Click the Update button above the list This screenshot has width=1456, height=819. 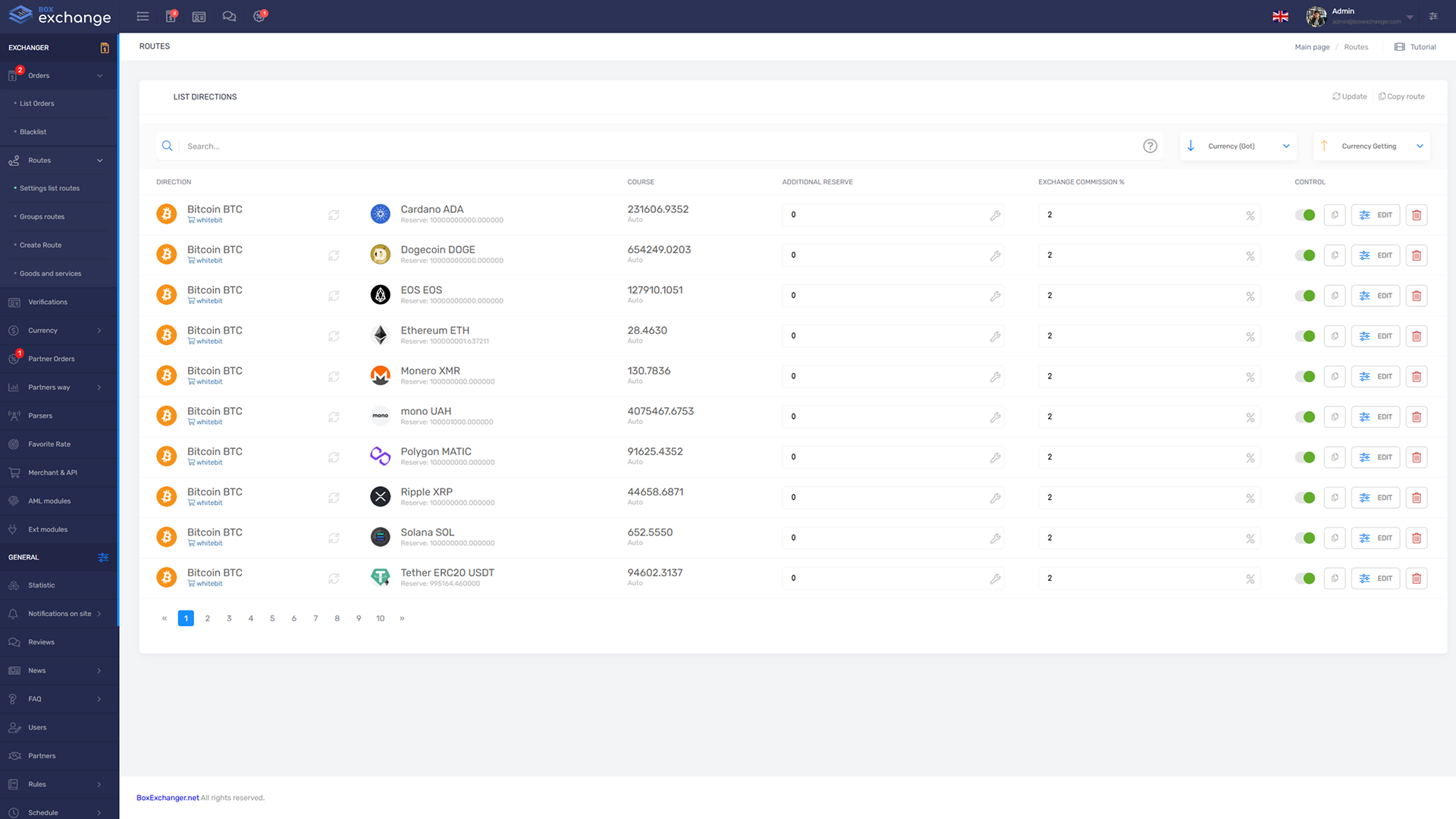(x=1349, y=96)
